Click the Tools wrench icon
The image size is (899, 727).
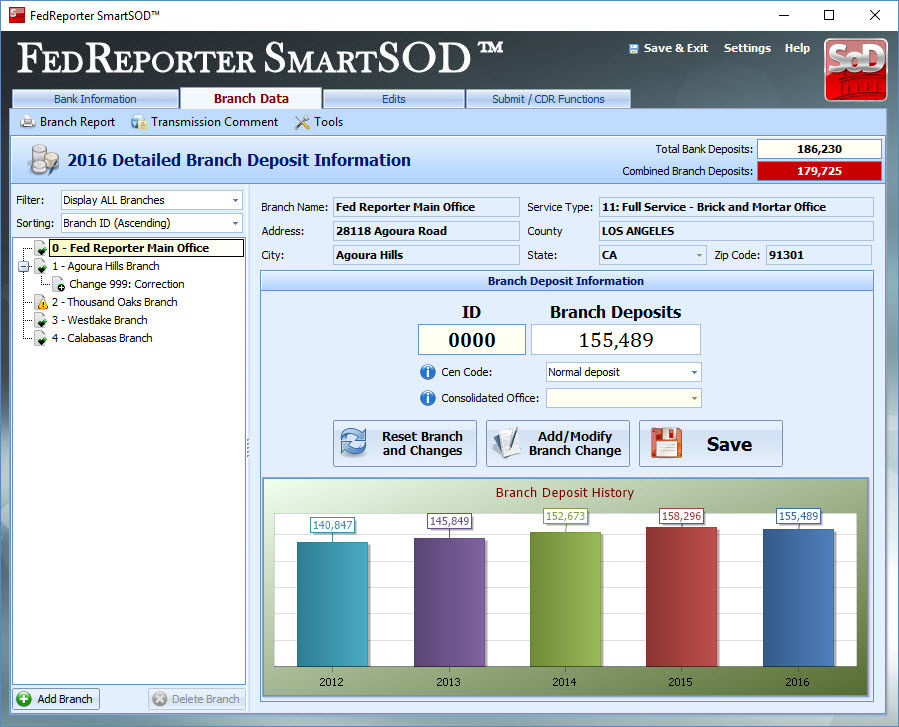coord(302,122)
